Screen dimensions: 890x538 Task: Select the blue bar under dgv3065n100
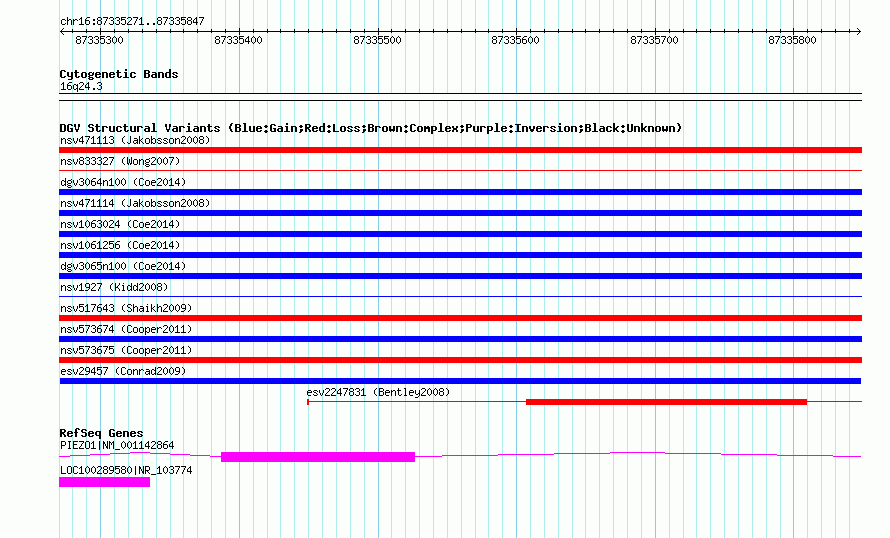coord(460,276)
